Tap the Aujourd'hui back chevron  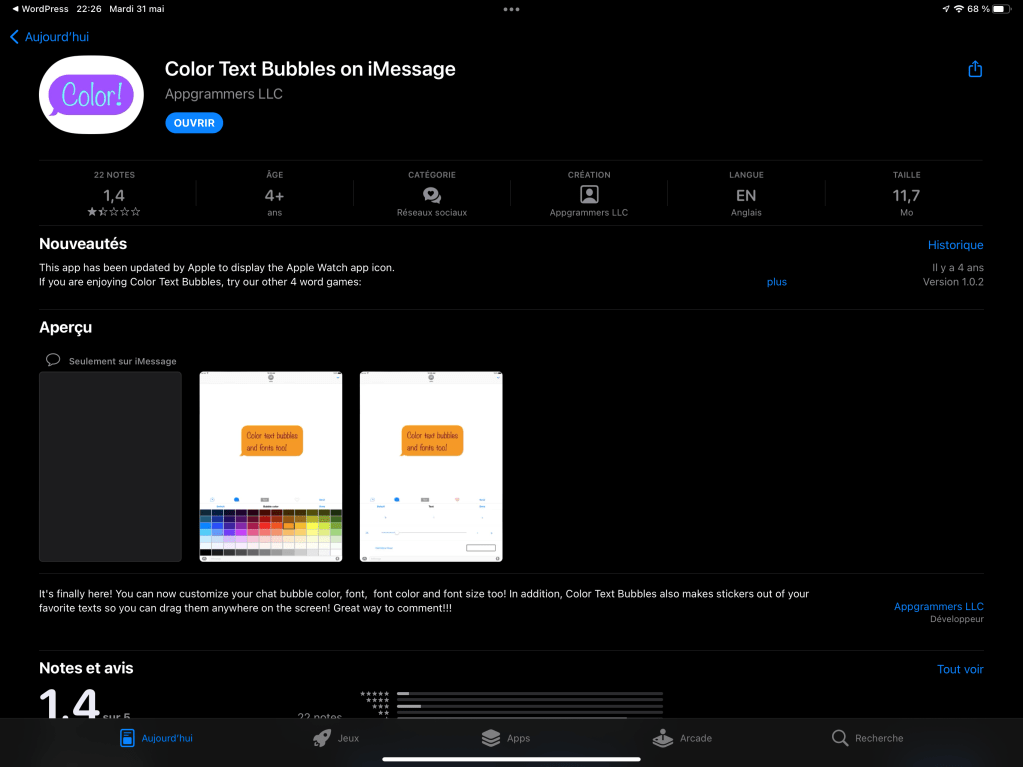coord(14,37)
